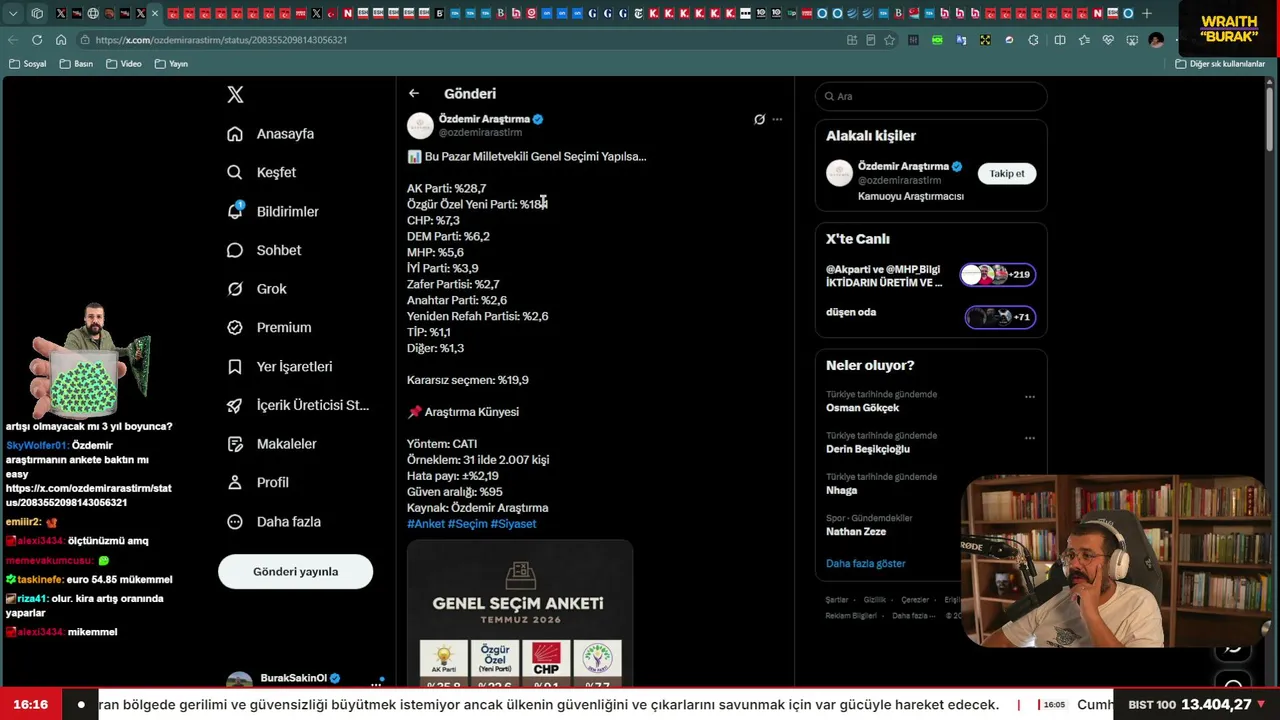Open more options for Derin Beşikçioğlu trend
This screenshot has width=1280, height=720.
pos(1030,438)
